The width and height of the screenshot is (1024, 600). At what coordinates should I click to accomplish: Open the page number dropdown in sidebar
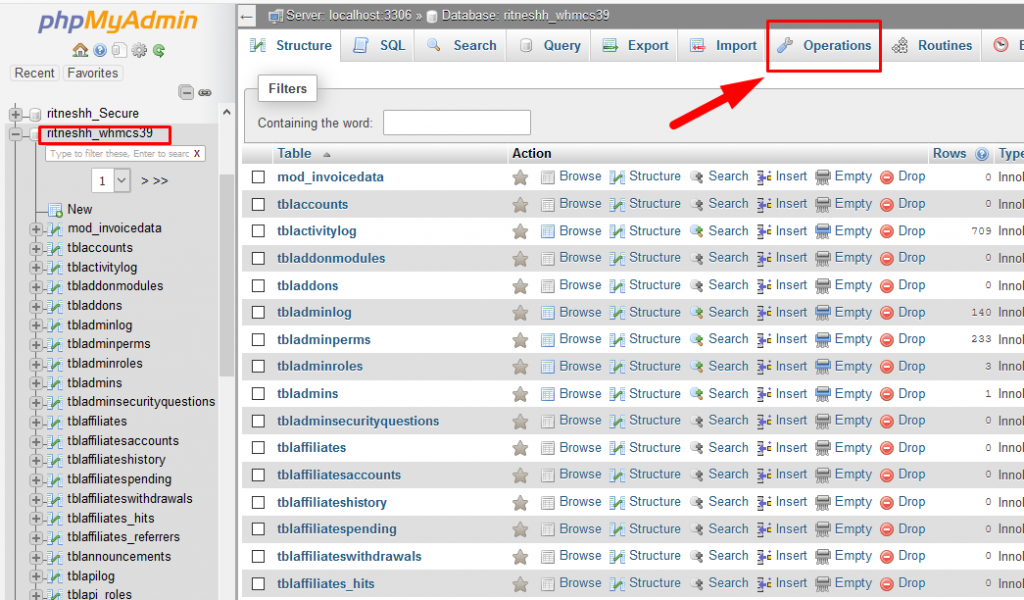coord(111,181)
